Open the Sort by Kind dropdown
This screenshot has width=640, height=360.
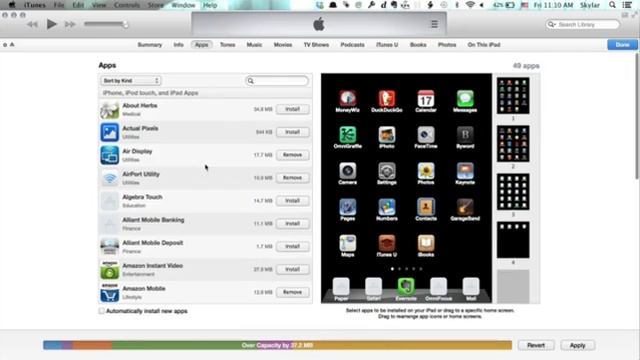click(x=131, y=81)
